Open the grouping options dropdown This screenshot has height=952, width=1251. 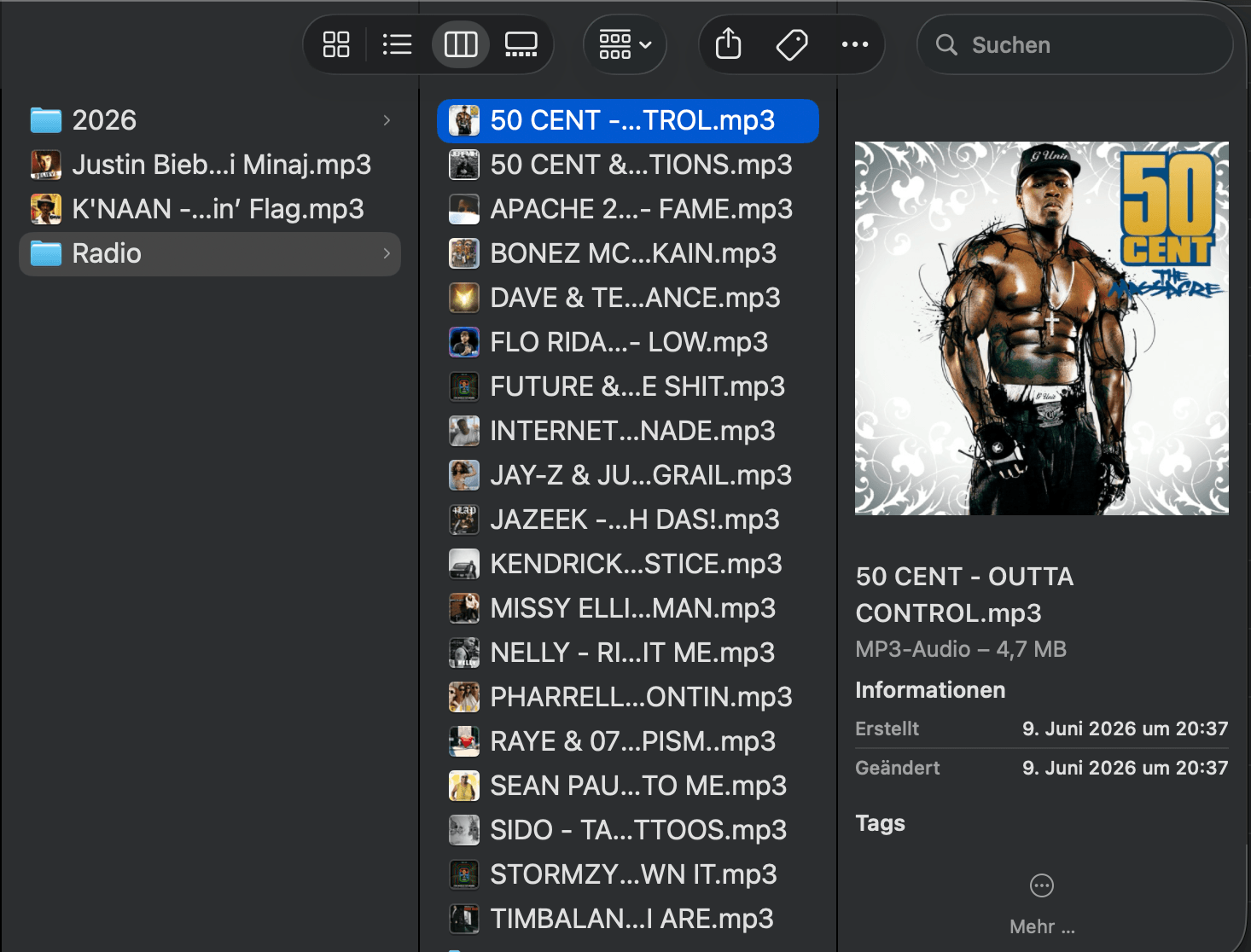625,44
